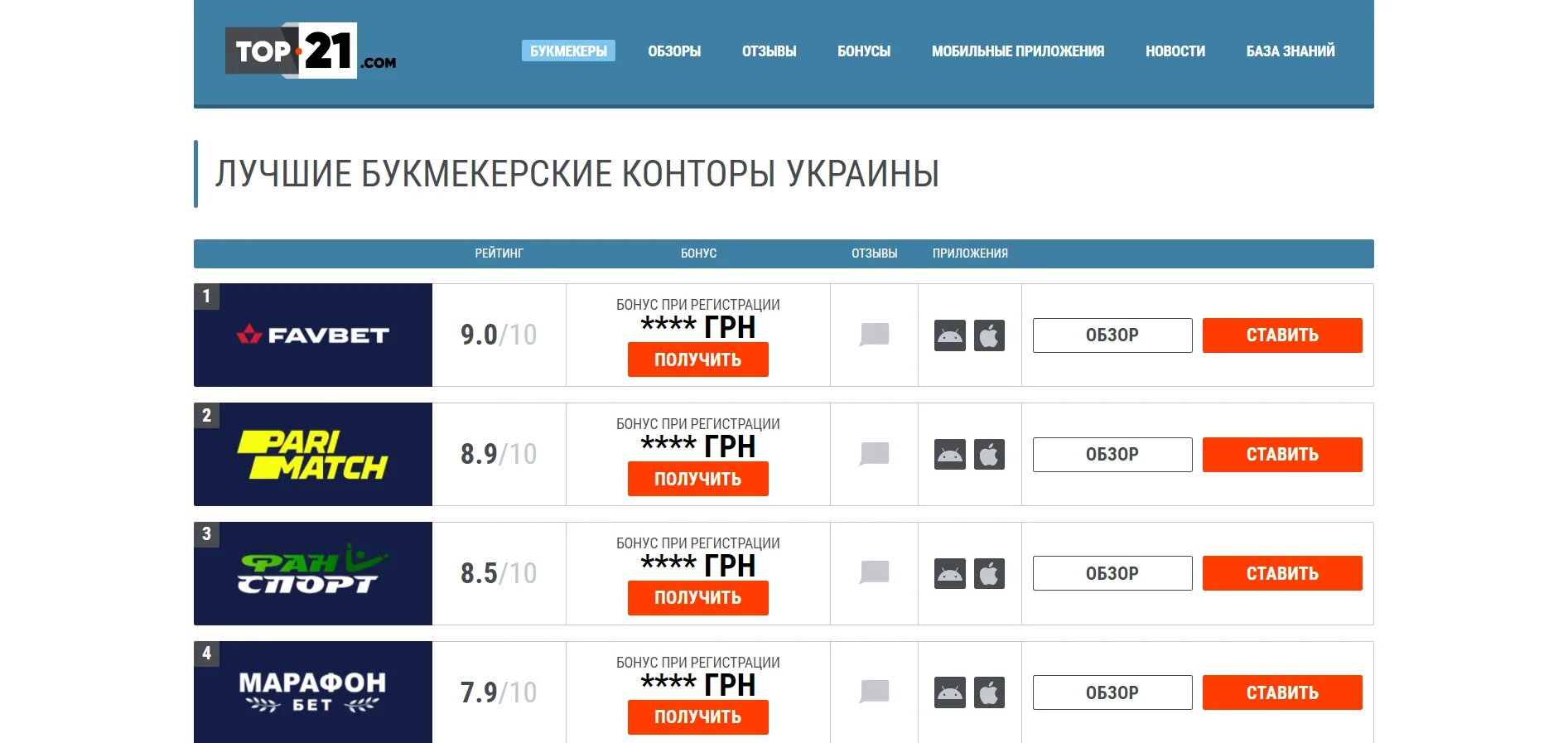Click the Favbet logo banner
This screenshot has width=1568, height=743.
tap(313, 335)
